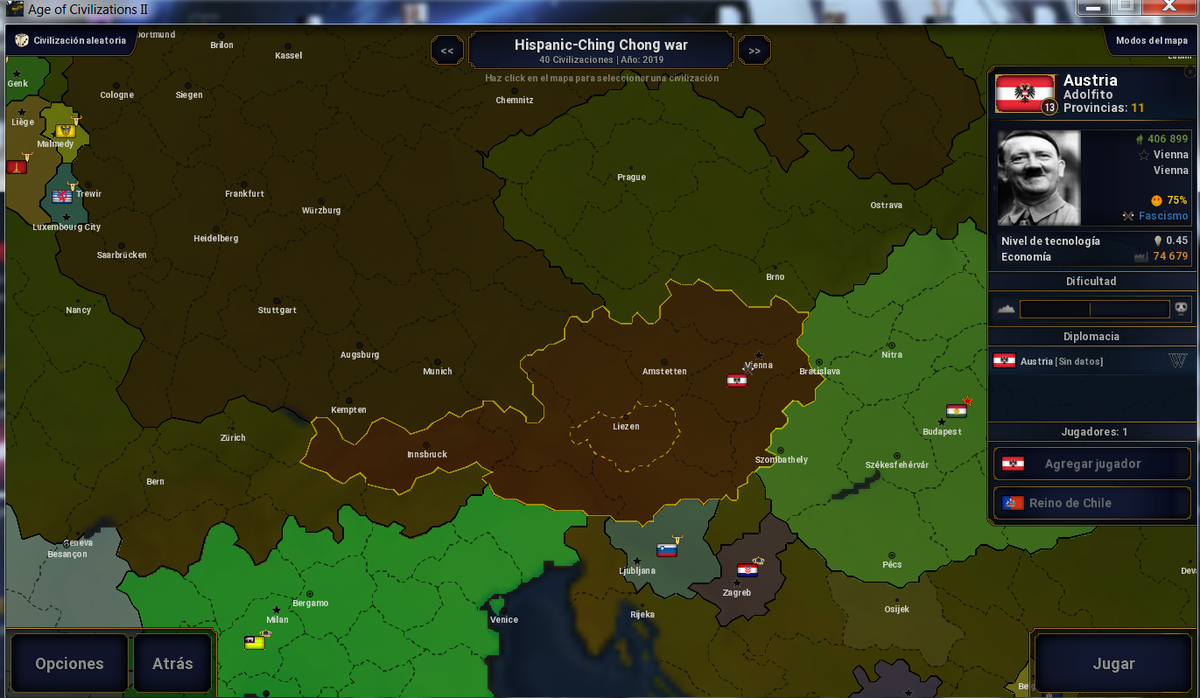Viewport: 1200px width, 698px height.
Task: Click the Economía row label
Action: (1026, 257)
